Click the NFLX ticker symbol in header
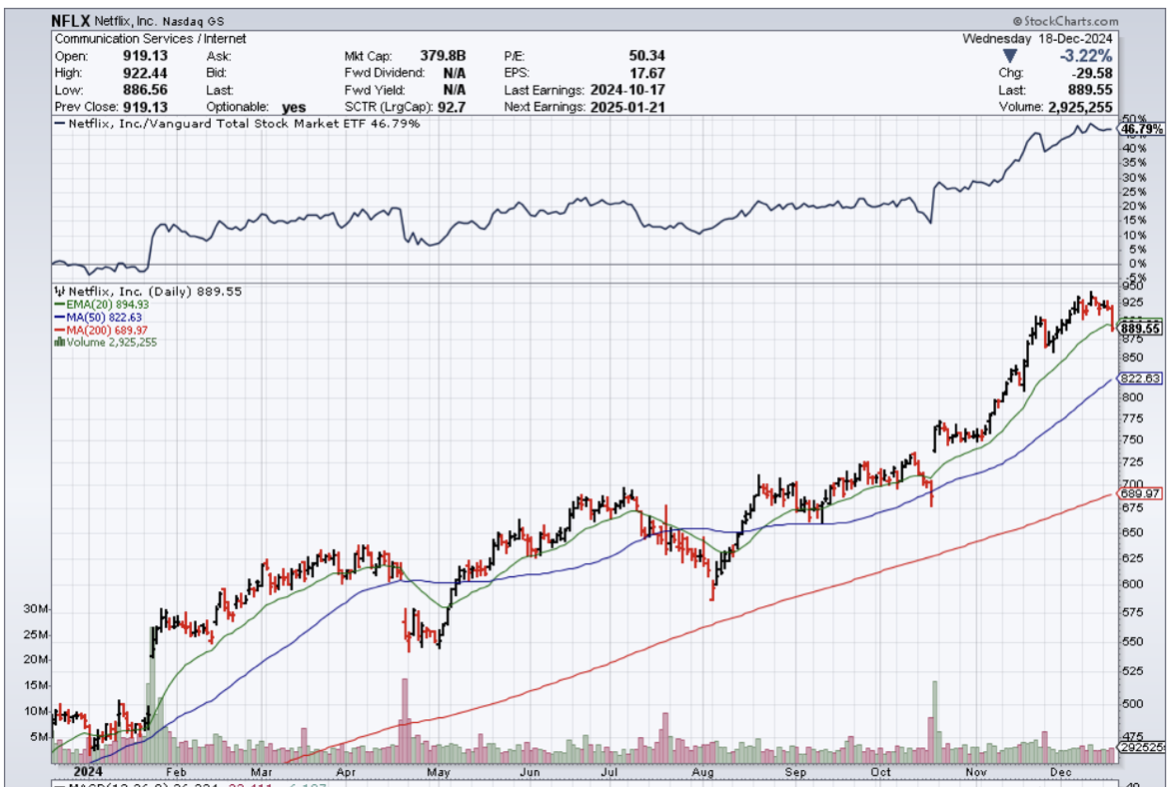This screenshot has width=1172, height=790. click(x=71, y=21)
